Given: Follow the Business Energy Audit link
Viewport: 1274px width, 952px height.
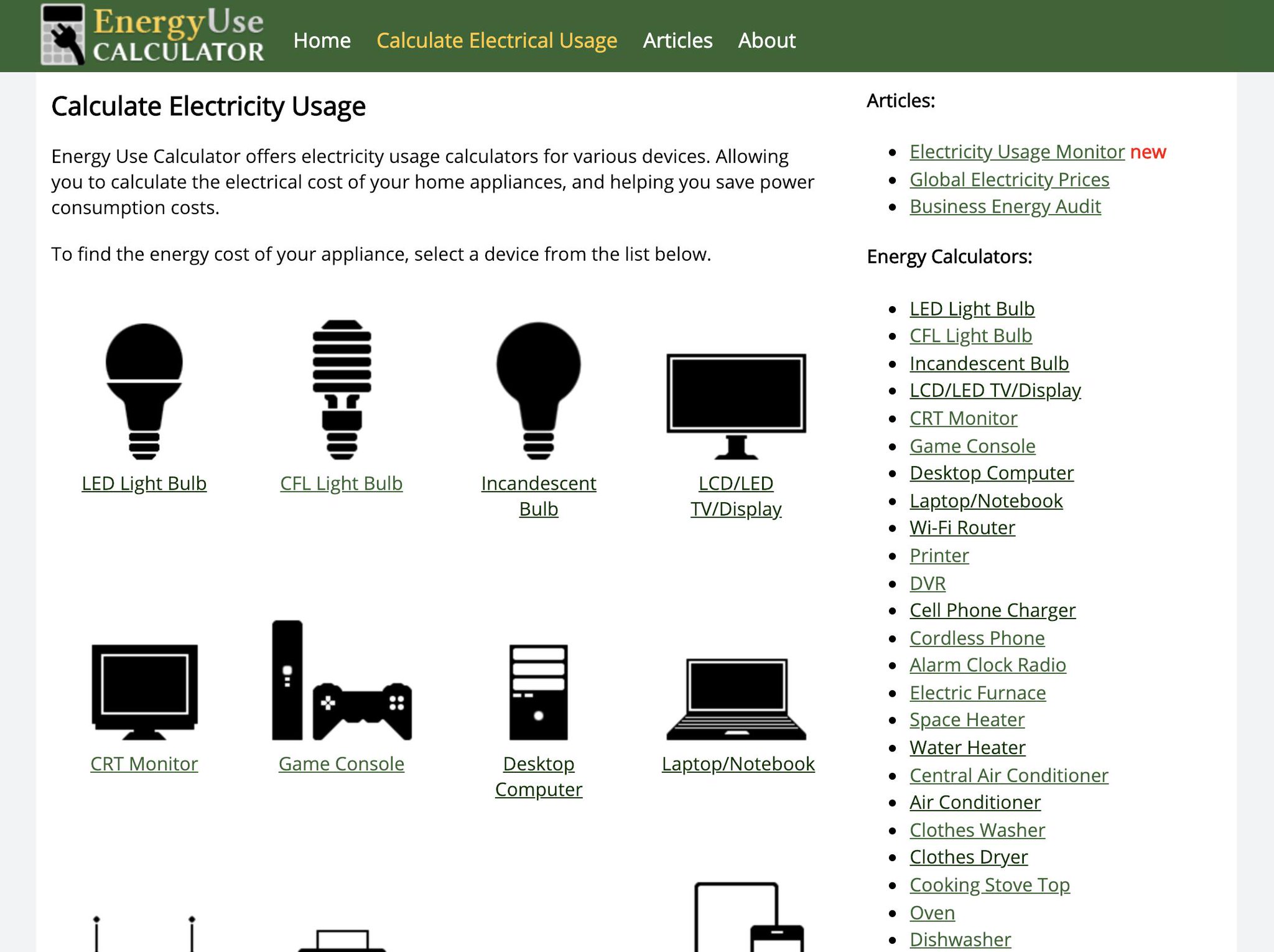Looking at the screenshot, I should coord(1005,206).
